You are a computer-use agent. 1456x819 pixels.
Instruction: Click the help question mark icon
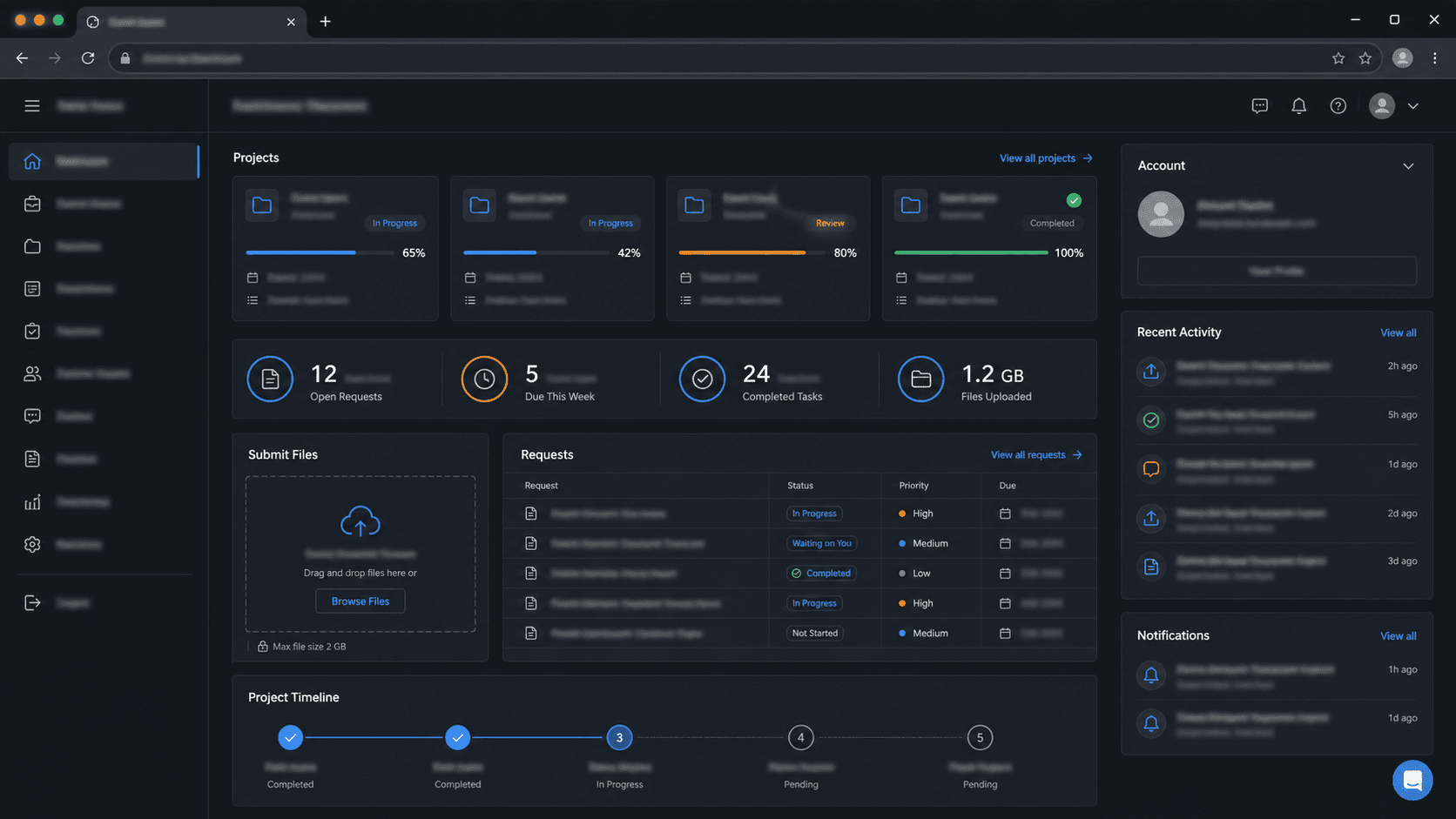pos(1338,106)
